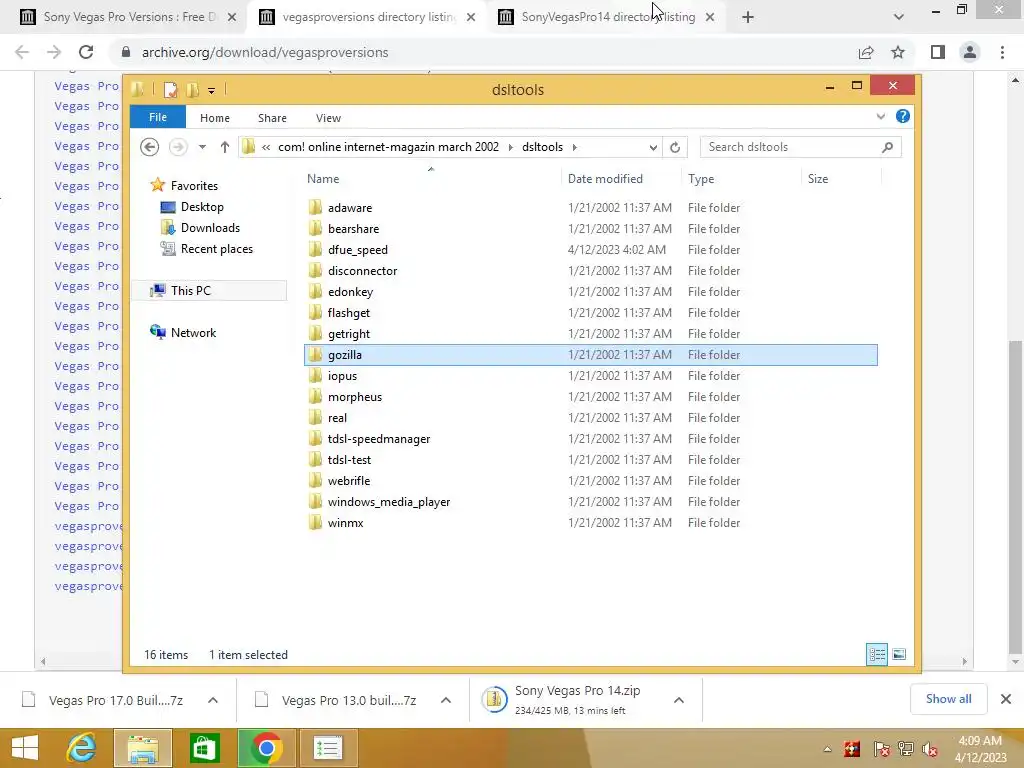This screenshot has height=768, width=1024.
Task: Click com! online internet-magazin breadcrumb
Action: 388,147
